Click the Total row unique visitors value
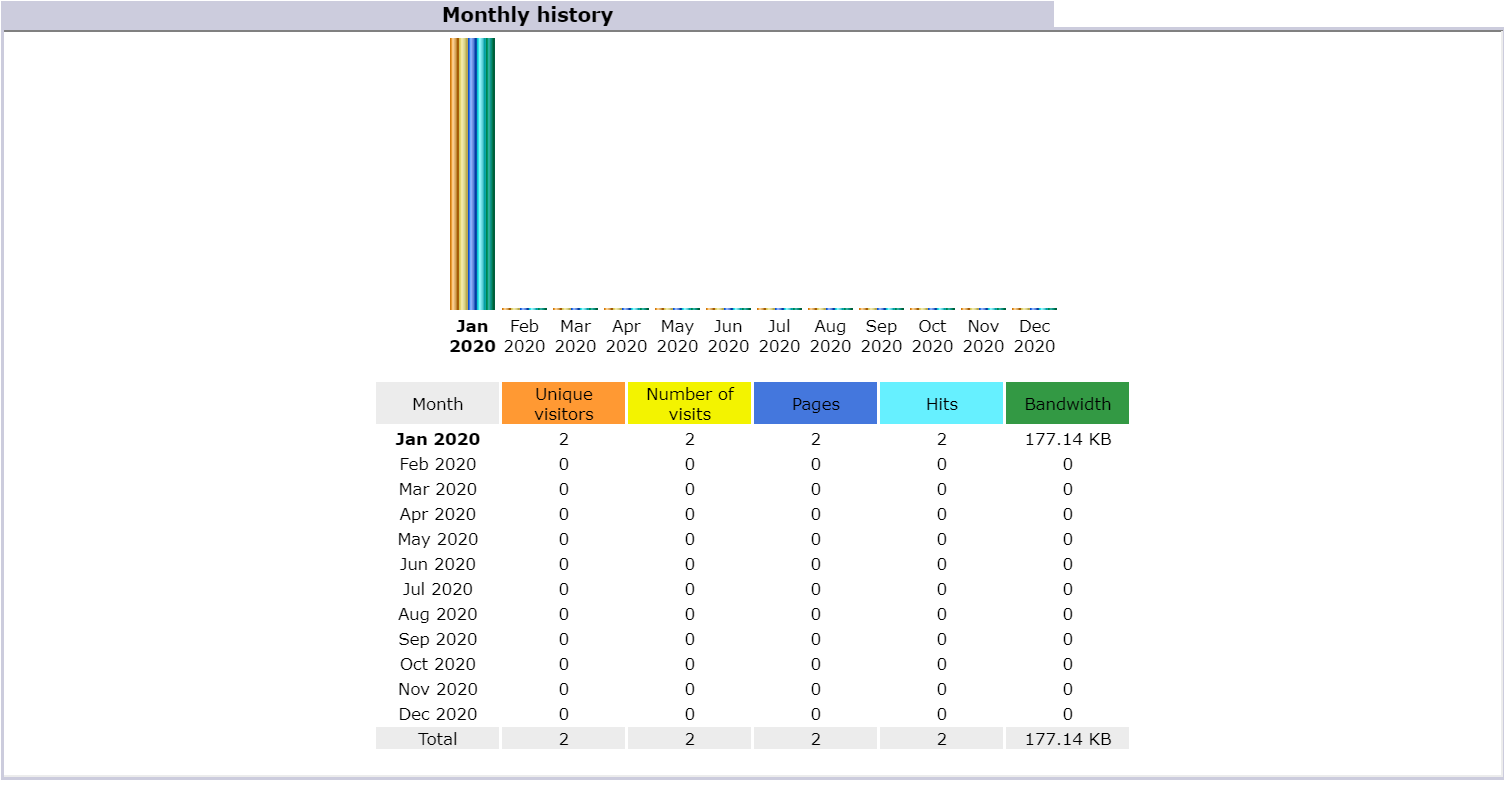 pyautogui.click(x=563, y=739)
